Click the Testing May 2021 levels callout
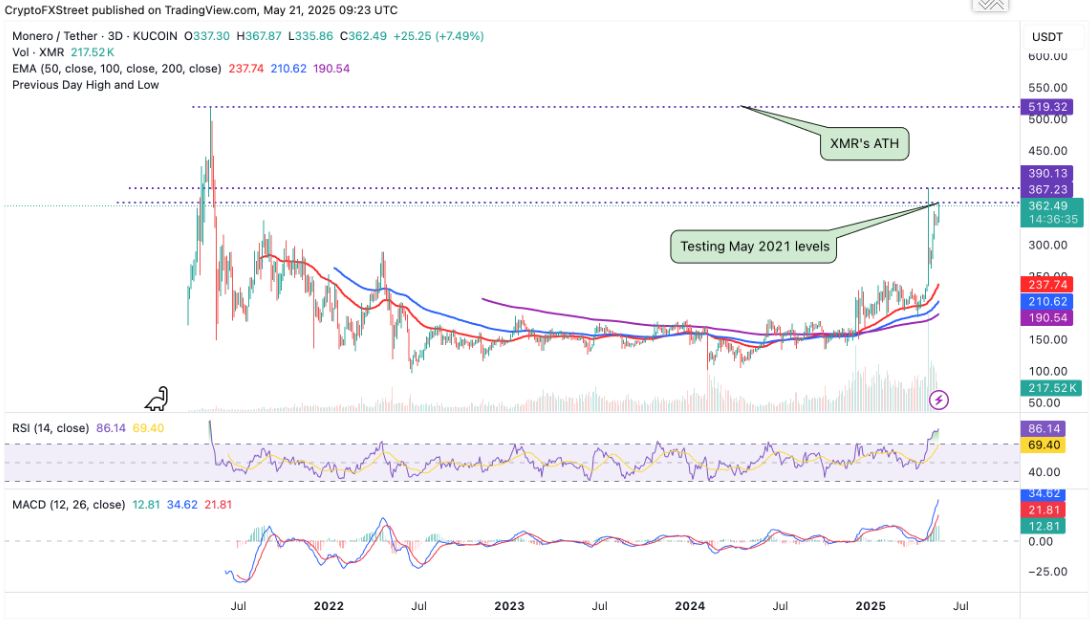Viewport: 1091px width, 627px height. coord(754,246)
